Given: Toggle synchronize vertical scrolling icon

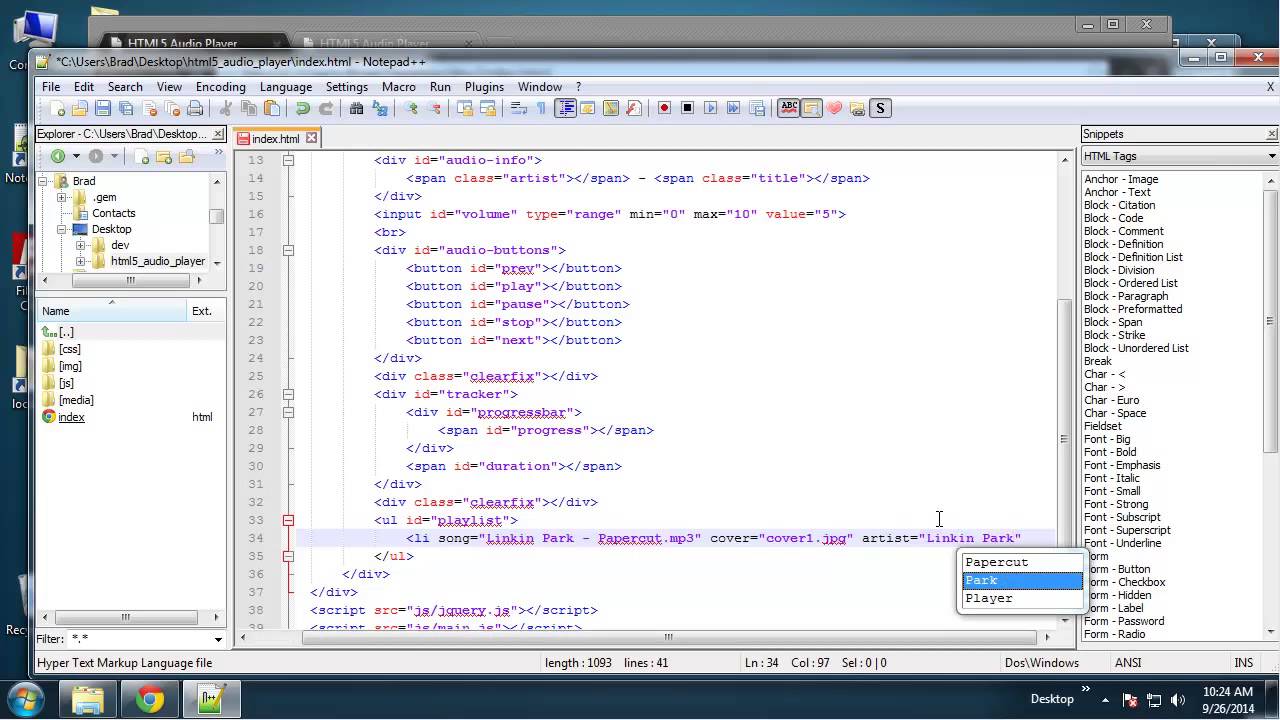Looking at the screenshot, I should [x=464, y=108].
